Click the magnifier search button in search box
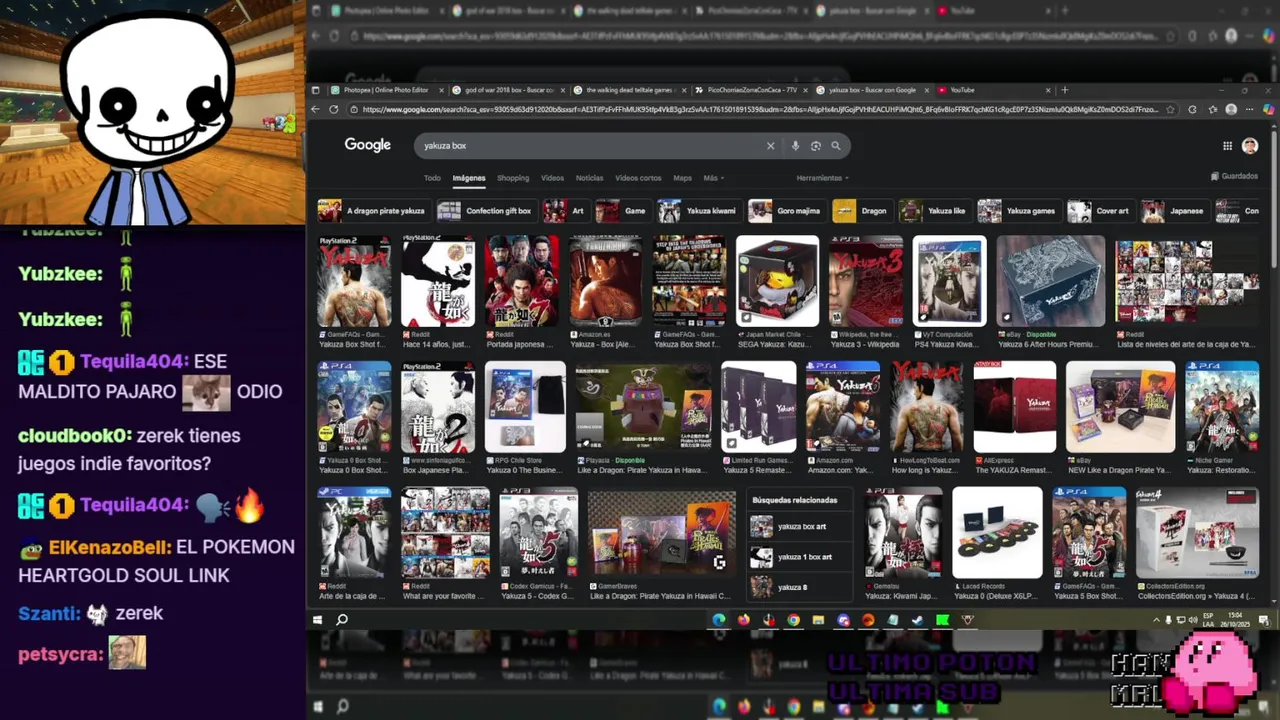This screenshot has height=720, width=1280. pyautogui.click(x=836, y=146)
